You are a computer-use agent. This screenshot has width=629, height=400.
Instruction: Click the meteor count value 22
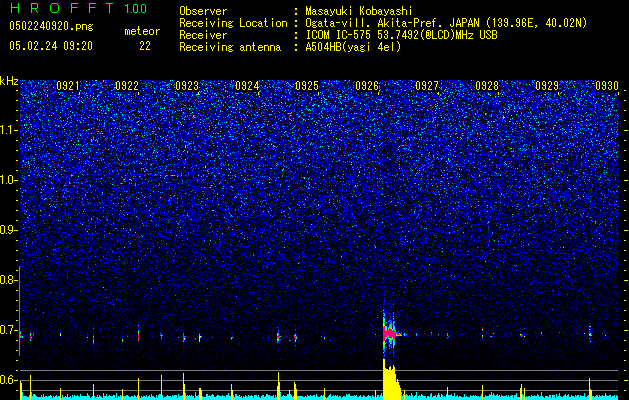click(x=145, y=46)
